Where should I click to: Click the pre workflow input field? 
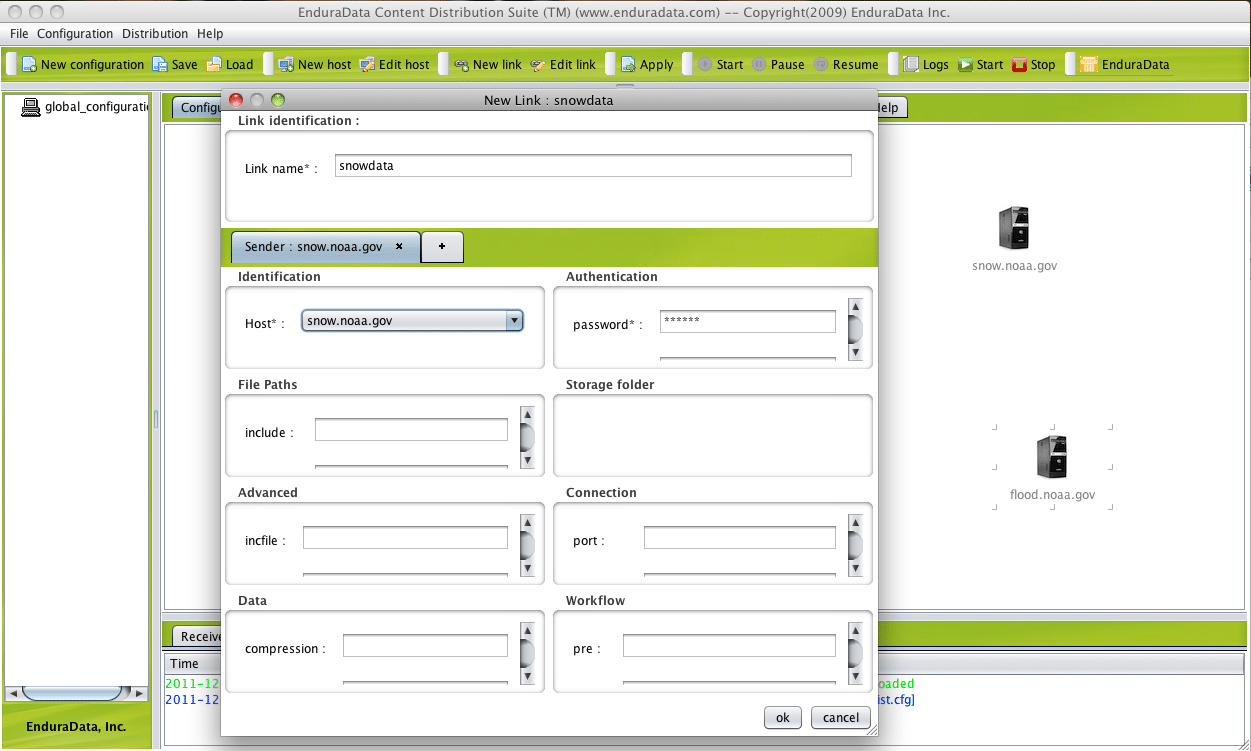coord(729,645)
